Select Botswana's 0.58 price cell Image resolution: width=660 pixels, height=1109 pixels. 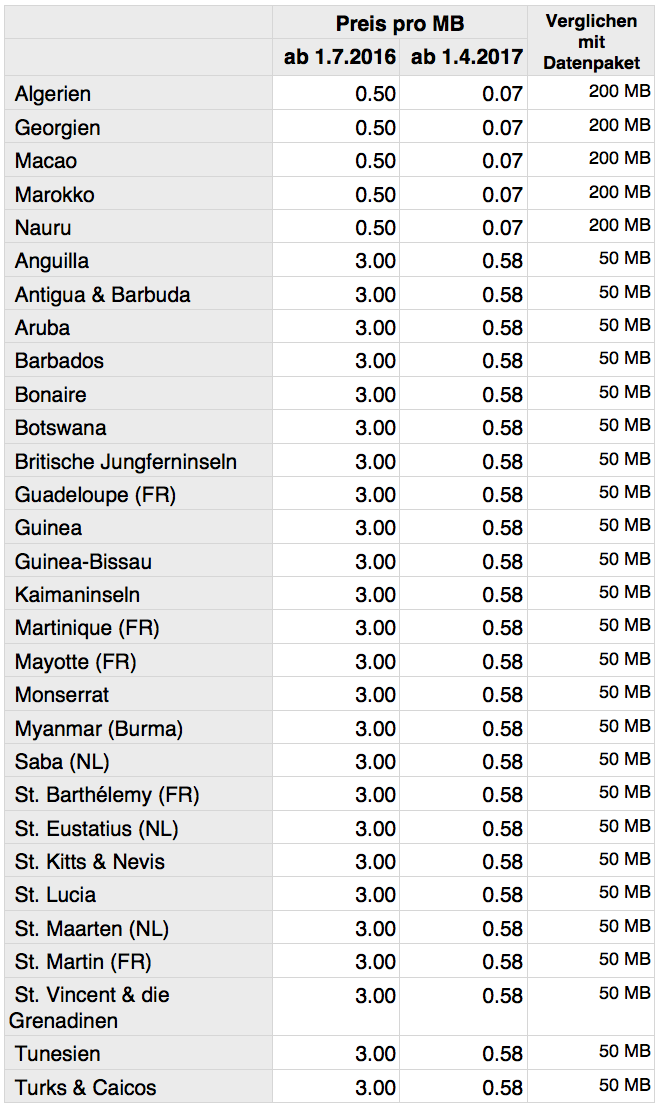[502, 428]
